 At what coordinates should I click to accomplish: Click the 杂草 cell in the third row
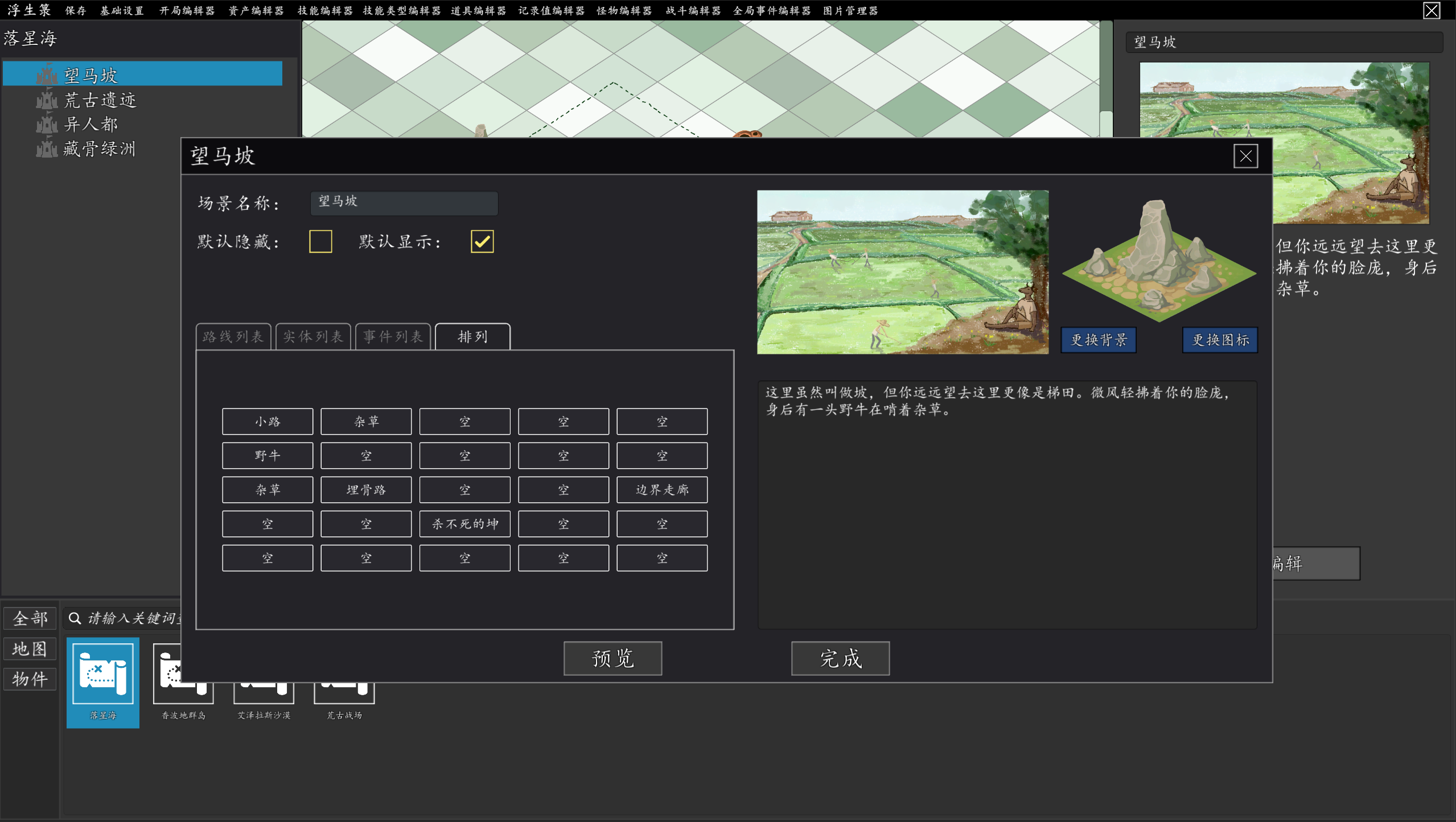(268, 490)
